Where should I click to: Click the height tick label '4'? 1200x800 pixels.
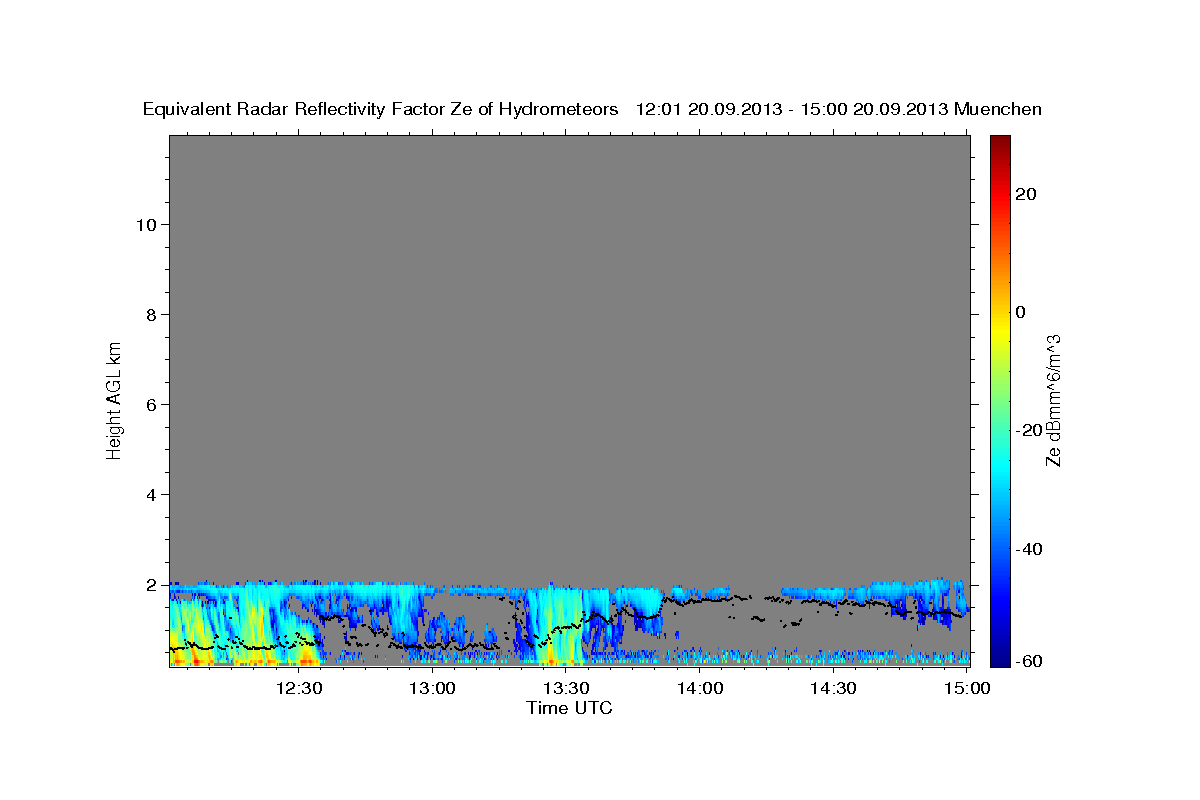(x=151, y=495)
